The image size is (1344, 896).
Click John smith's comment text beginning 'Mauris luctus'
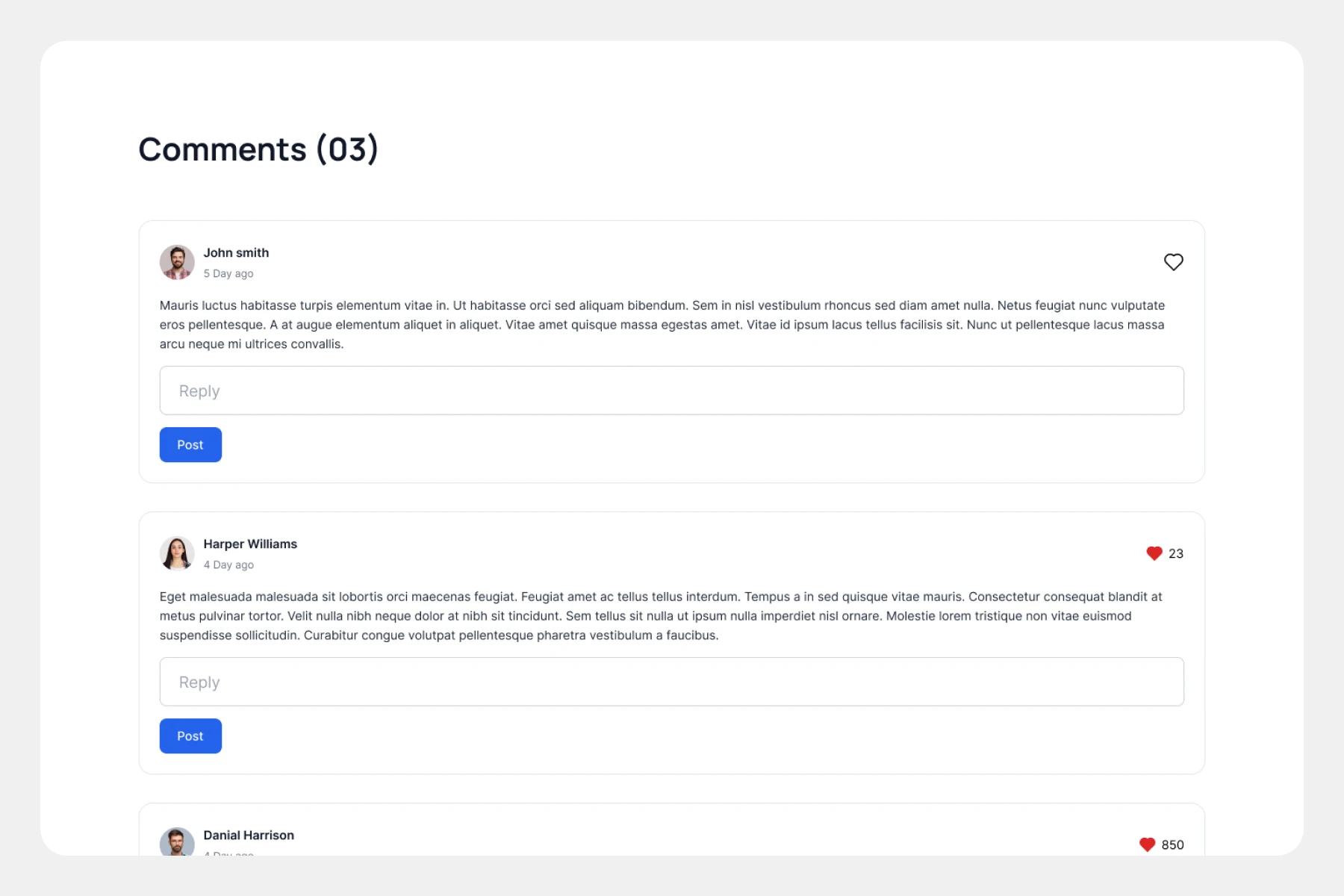[662, 325]
